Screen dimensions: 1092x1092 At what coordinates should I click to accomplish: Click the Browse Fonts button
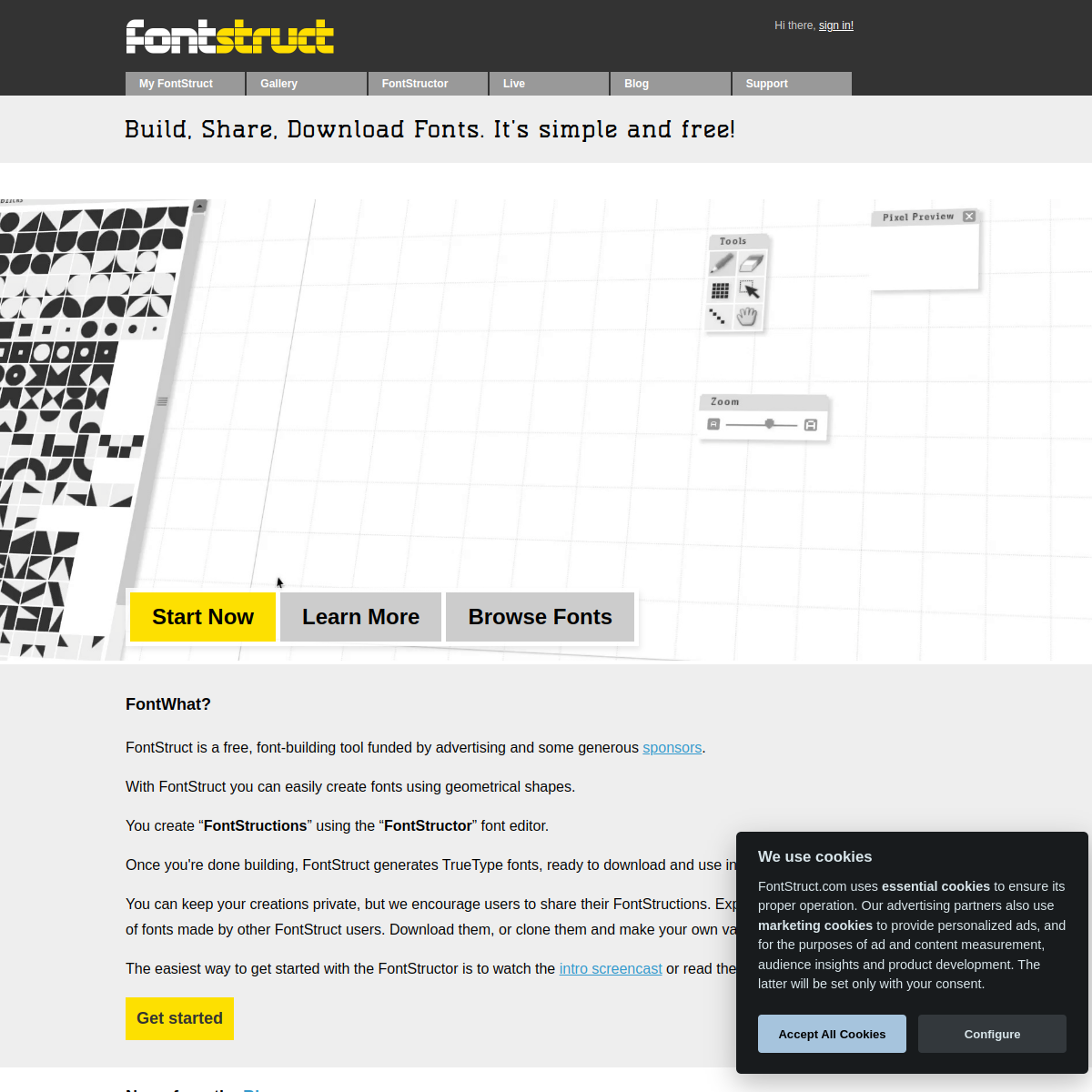(x=540, y=617)
